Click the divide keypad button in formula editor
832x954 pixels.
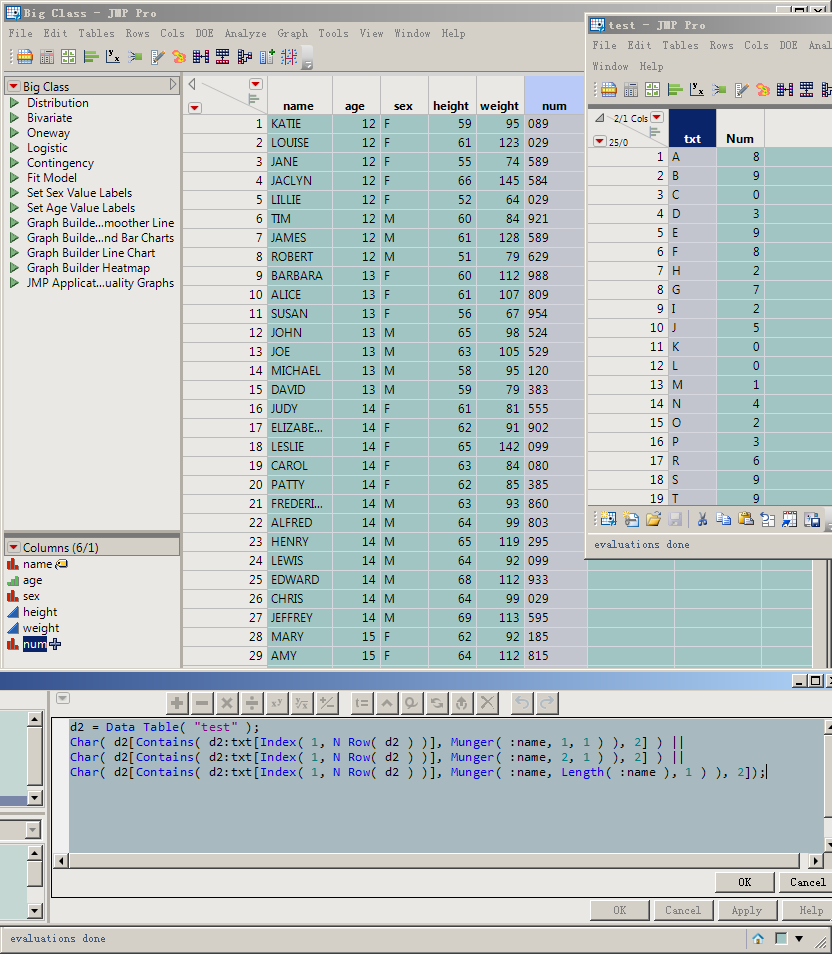tap(252, 703)
